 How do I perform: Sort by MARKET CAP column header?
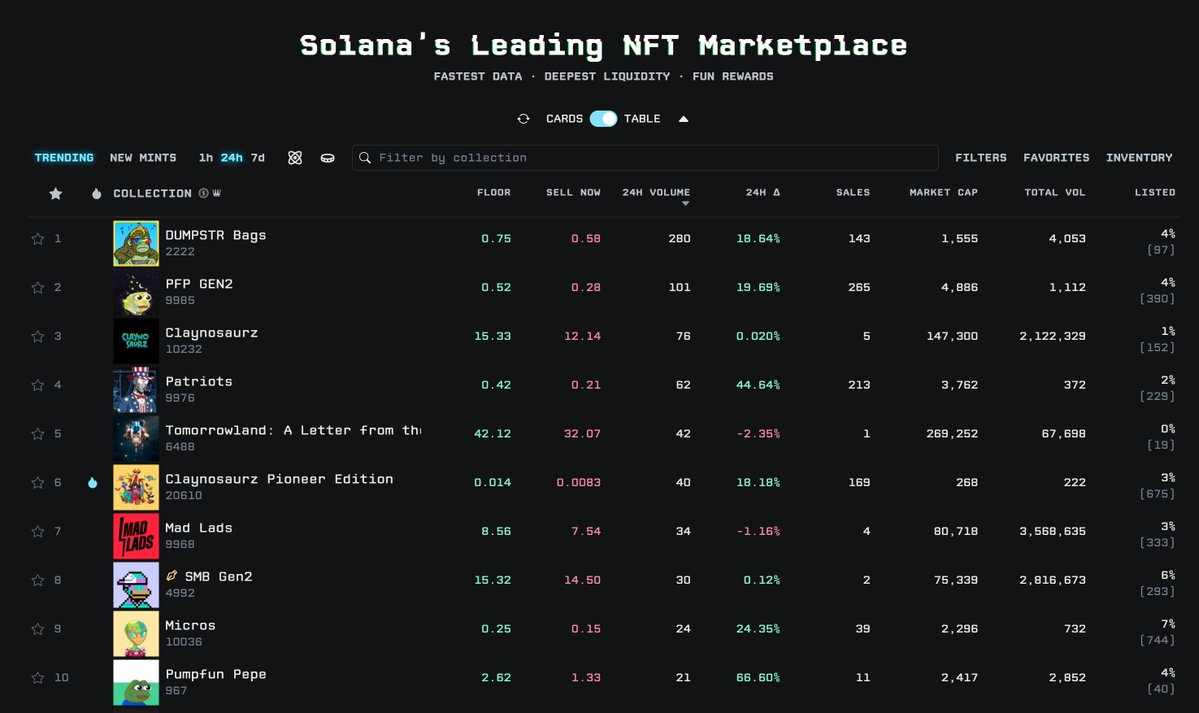pos(944,193)
